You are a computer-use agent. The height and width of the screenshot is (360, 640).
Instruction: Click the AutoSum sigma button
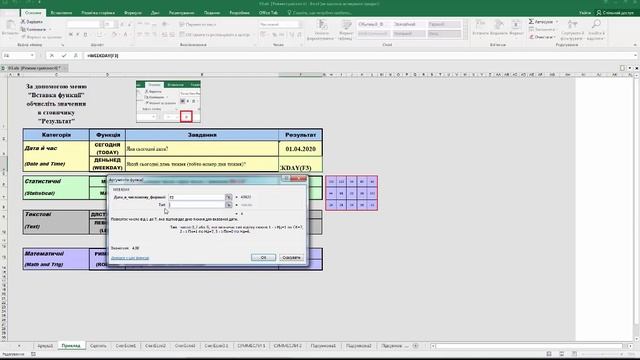coord(541,22)
